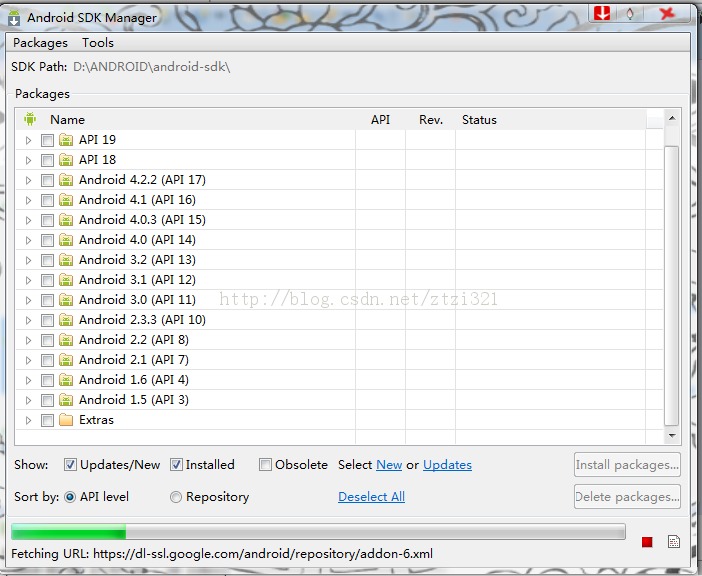Click the Updates selection link
702x576 pixels.
(447, 465)
